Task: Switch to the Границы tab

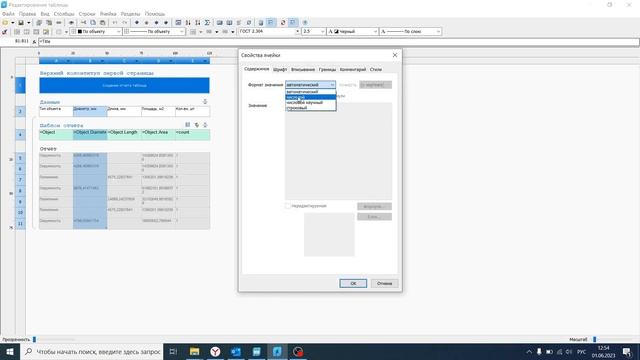Action: (327, 70)
